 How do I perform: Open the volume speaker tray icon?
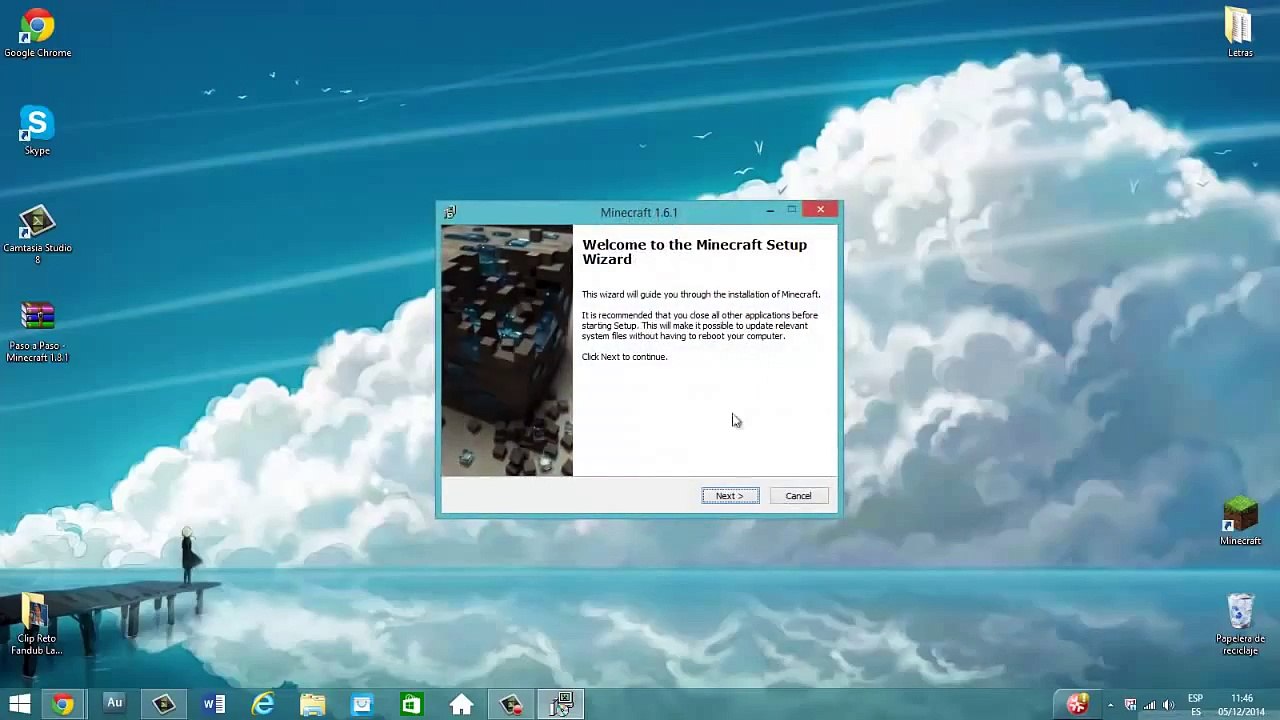point(1168,705)
